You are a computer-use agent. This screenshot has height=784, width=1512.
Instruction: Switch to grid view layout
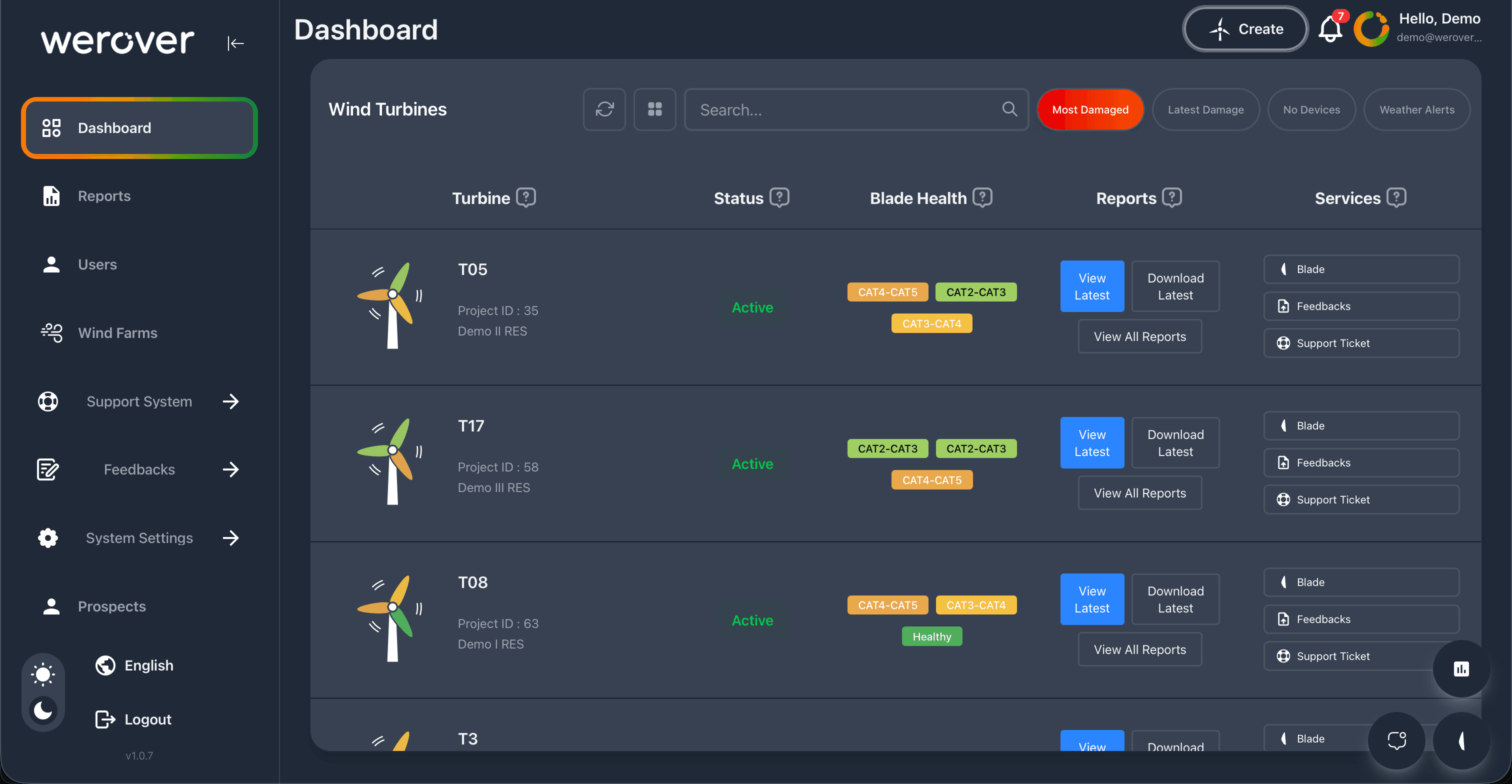click(x=655, y=109)
